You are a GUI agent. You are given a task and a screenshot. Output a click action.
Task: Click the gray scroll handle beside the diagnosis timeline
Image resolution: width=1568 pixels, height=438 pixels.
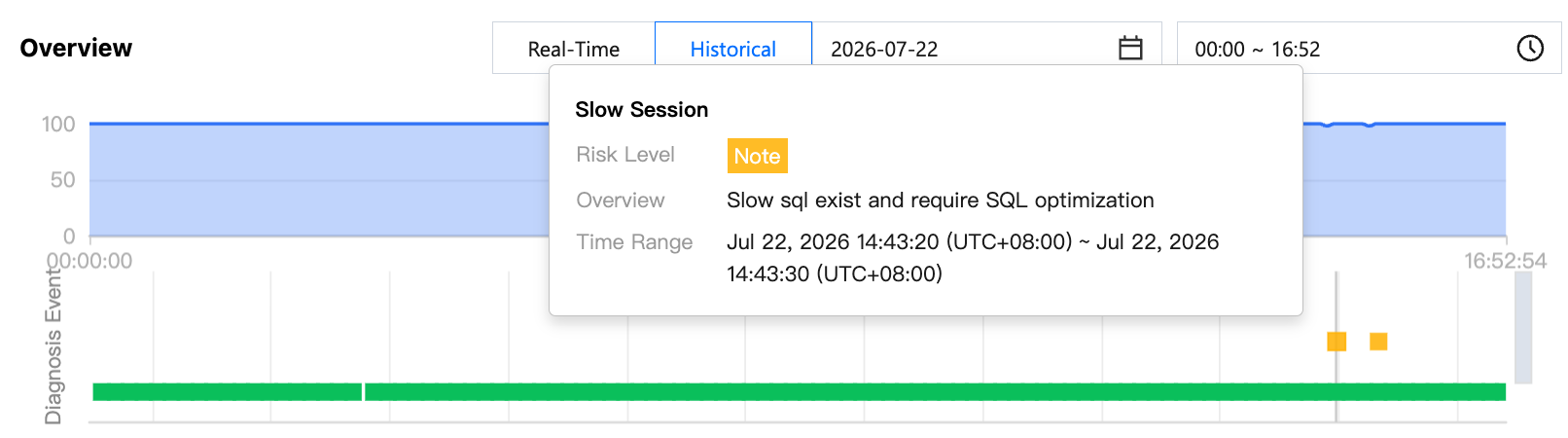1523,327
